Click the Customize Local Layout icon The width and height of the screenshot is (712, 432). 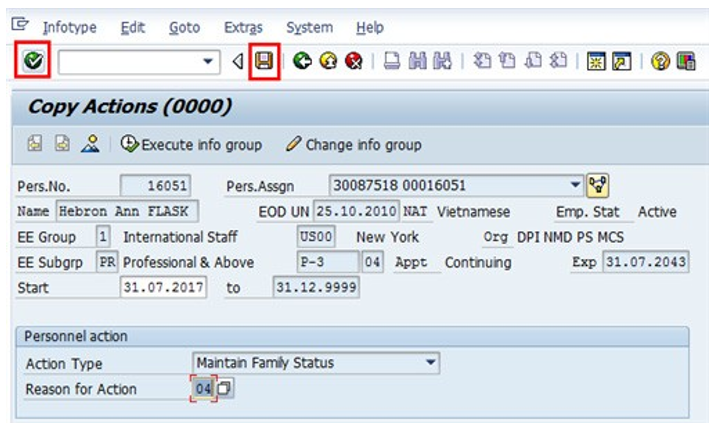click(686, 61)
